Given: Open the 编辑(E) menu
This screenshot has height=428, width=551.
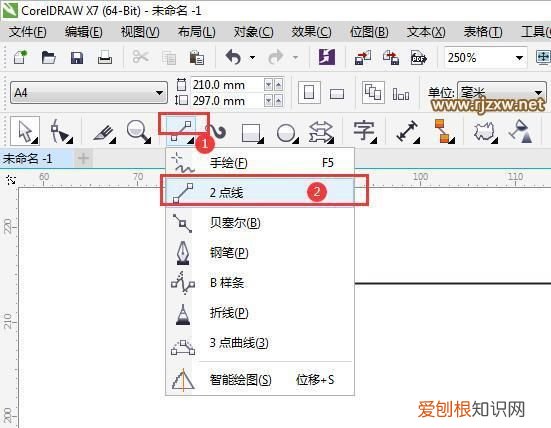Looking at the screenshot, I should click(84, 32).
